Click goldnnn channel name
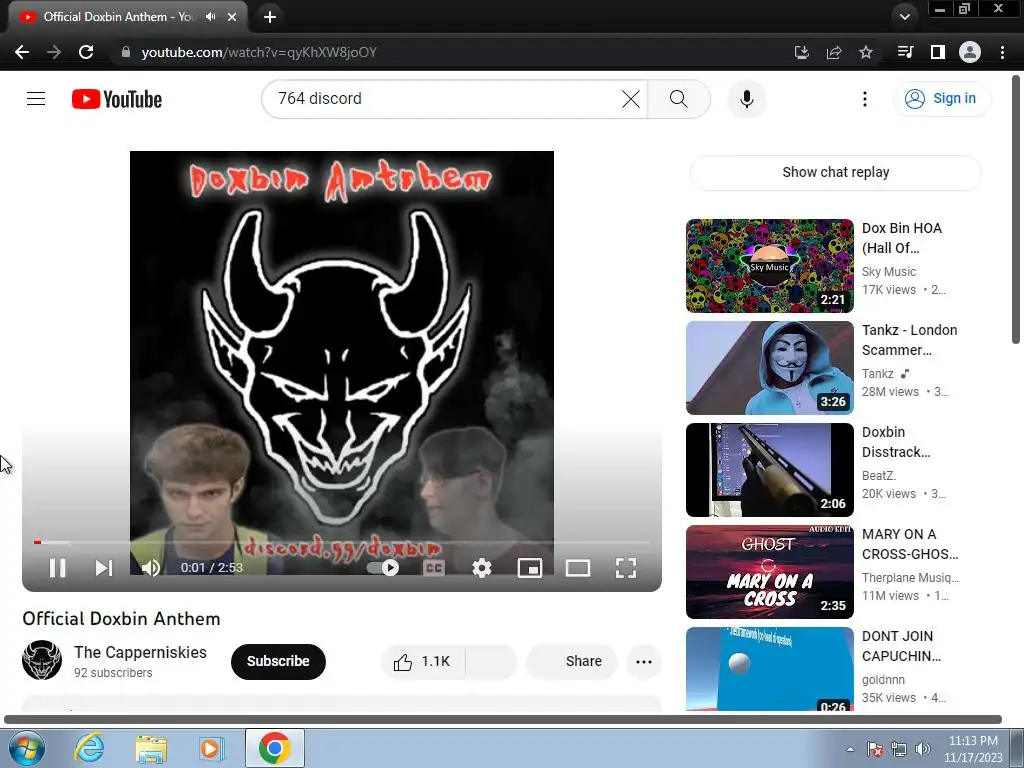This screenshot has height=768, width=1024. tap(883, 680)
